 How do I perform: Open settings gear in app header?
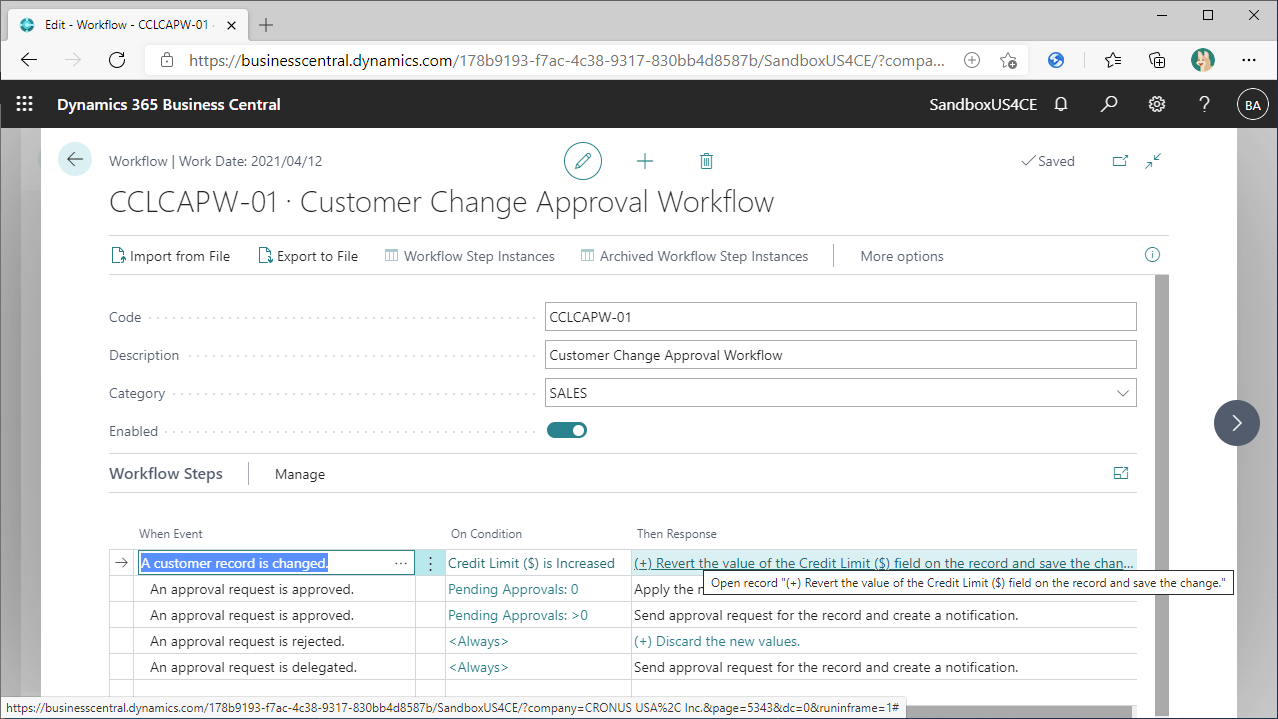[x=1157, y=104]
